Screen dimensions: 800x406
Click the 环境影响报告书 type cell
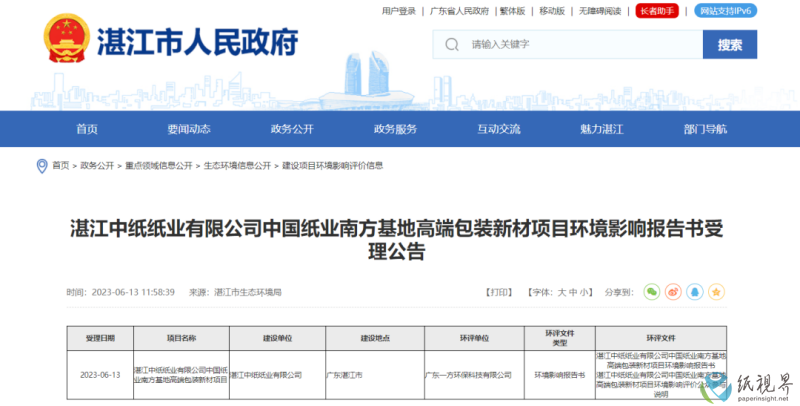tap(560, 375)
